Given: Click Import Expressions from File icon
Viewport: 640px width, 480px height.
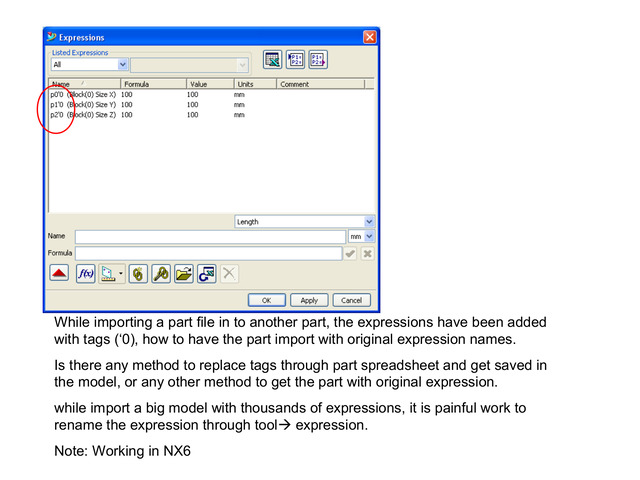Looking at the screenshot, I should [295, 60].
